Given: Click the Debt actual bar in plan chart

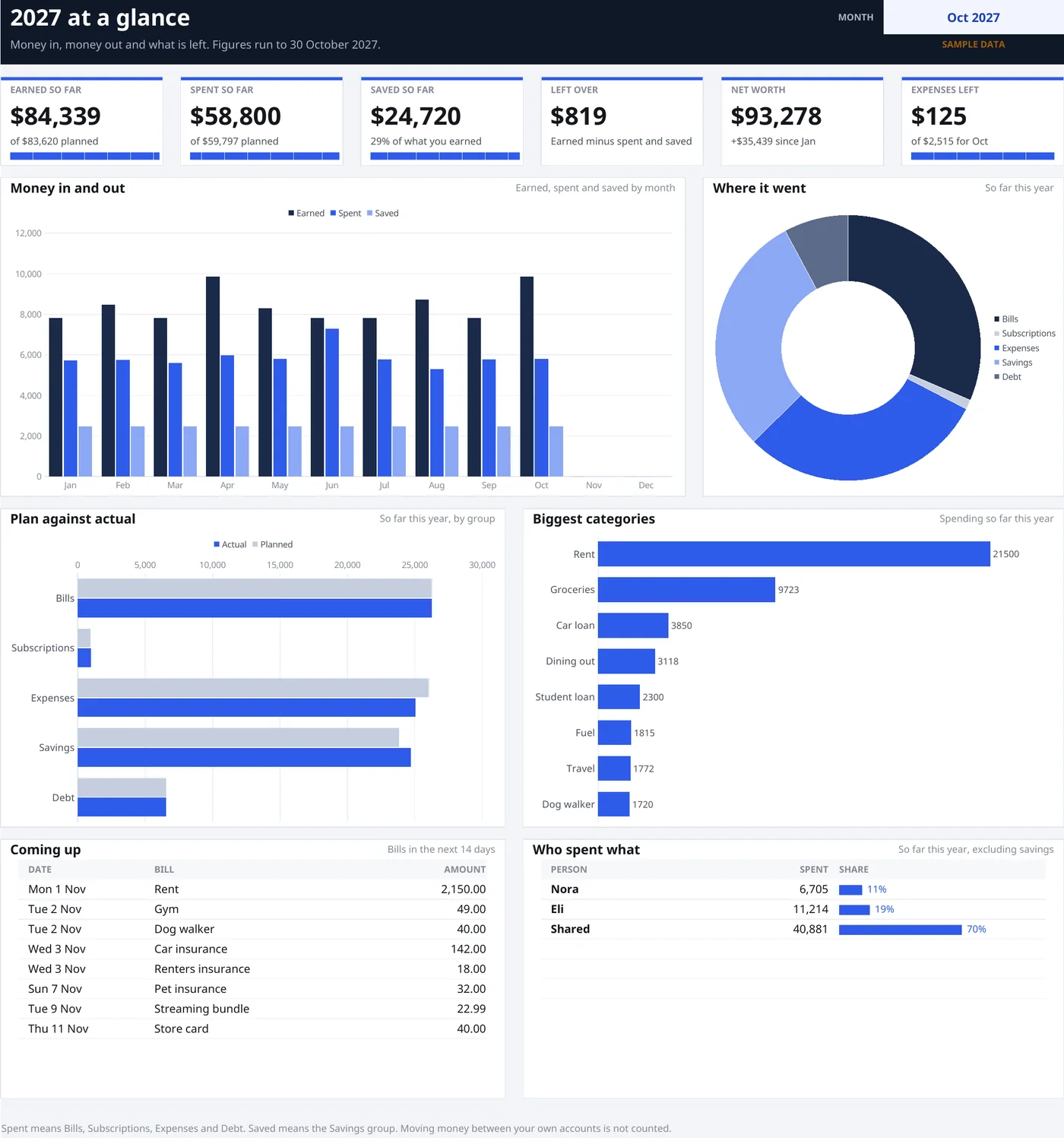Looking at the screenshot, I should (x=122, y=807).
